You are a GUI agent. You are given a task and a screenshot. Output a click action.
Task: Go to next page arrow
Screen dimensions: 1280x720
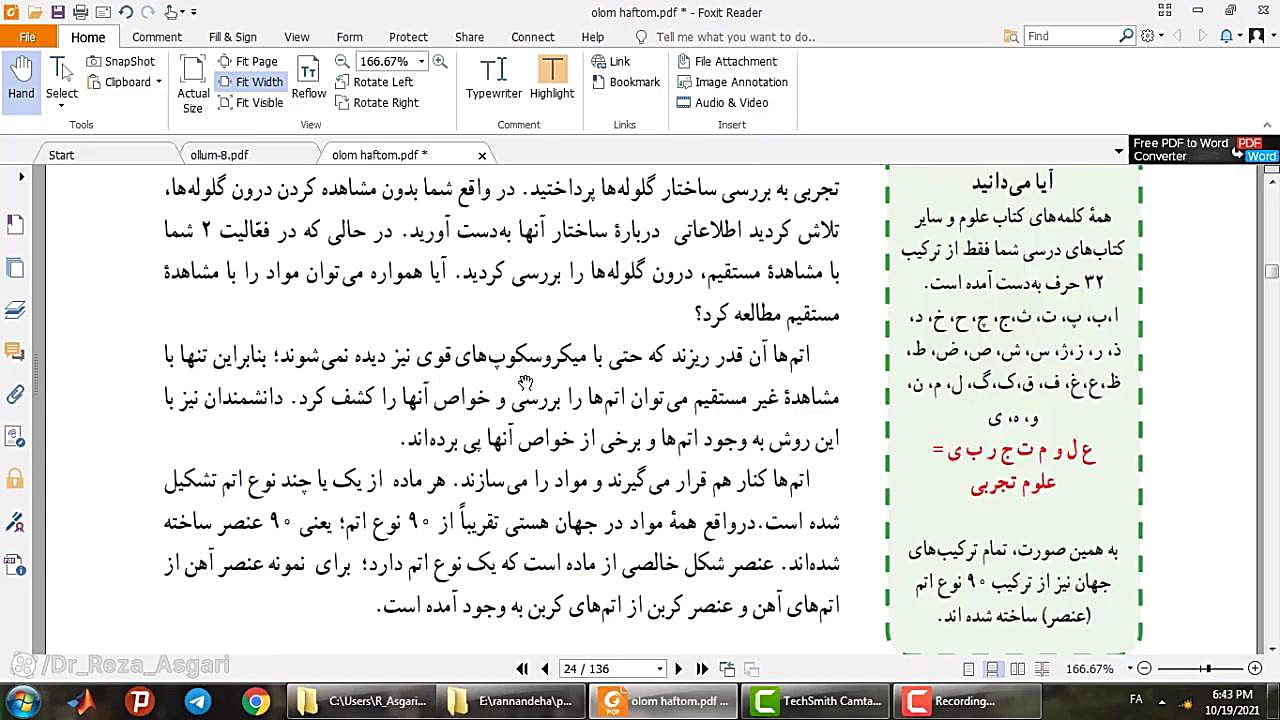tap(678, 669)
